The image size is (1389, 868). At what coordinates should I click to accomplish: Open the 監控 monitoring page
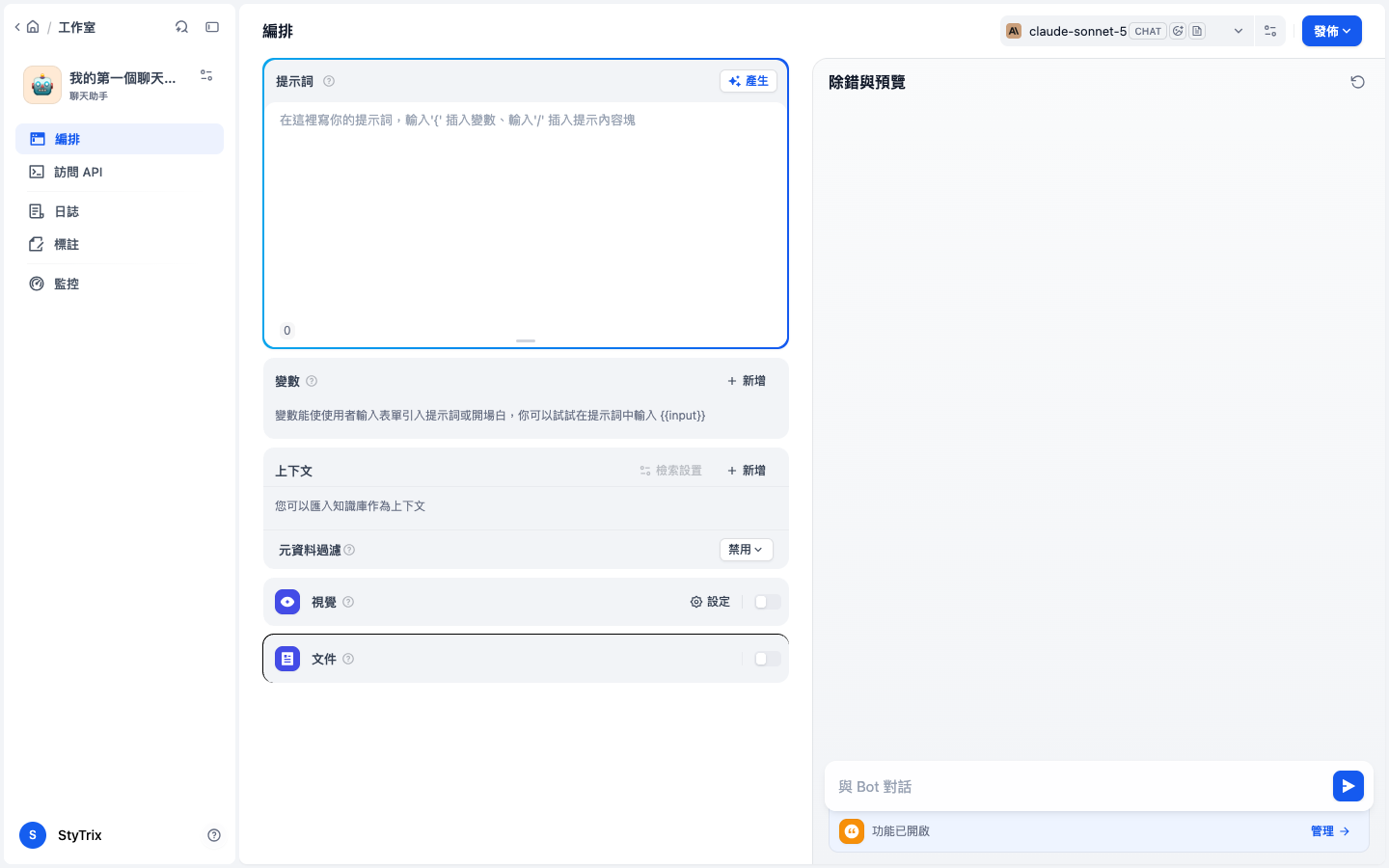coord(120,284)
